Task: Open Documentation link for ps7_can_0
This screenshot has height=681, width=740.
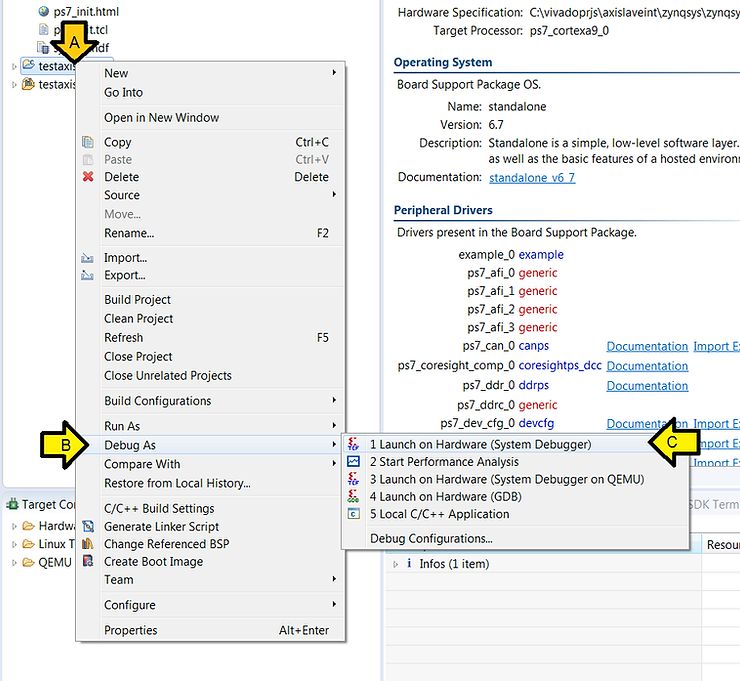Action: pyautogui.click(x=647, y=346)
